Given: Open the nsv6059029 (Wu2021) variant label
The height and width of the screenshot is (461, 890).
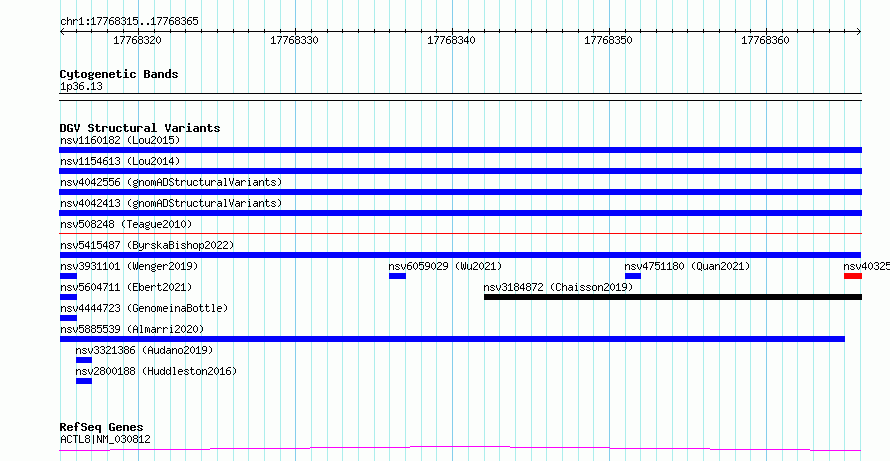Looking at the screenshot, I should [445, 266].
